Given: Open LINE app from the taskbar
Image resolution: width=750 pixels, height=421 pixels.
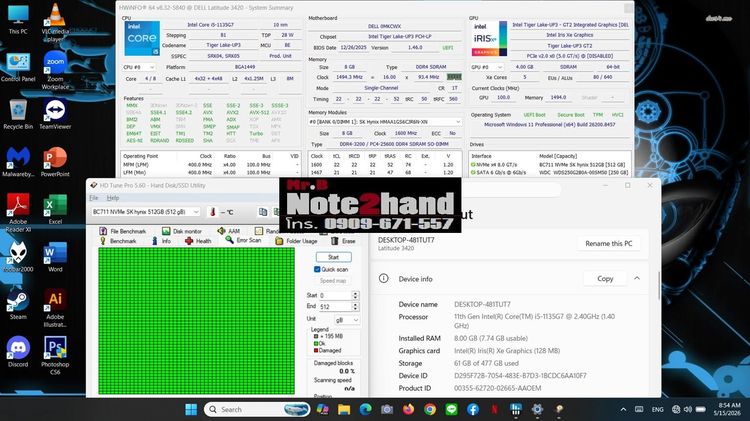Looking at the screenshot, I should 452,410.
